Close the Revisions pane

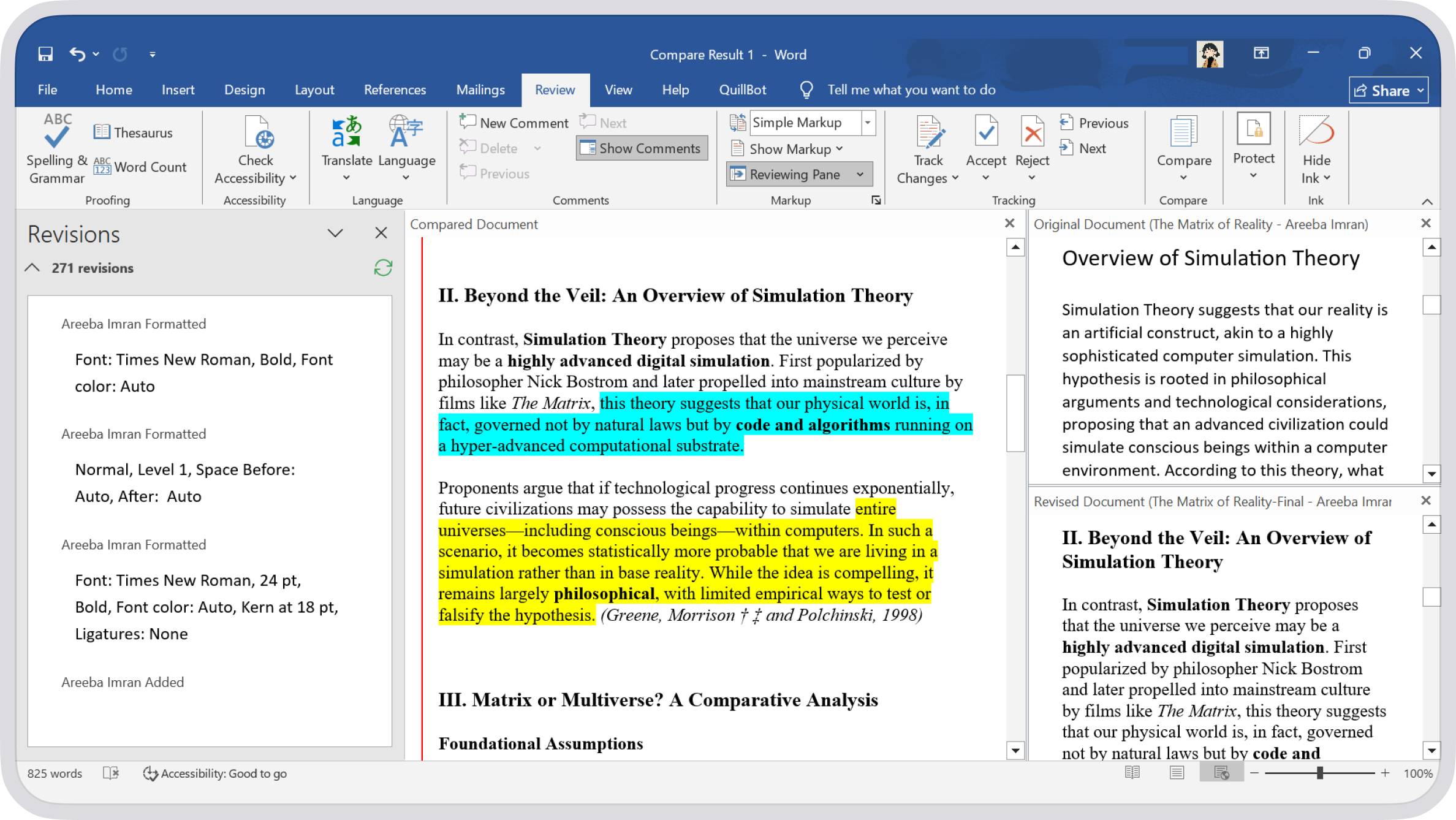(x=381, y=233)
